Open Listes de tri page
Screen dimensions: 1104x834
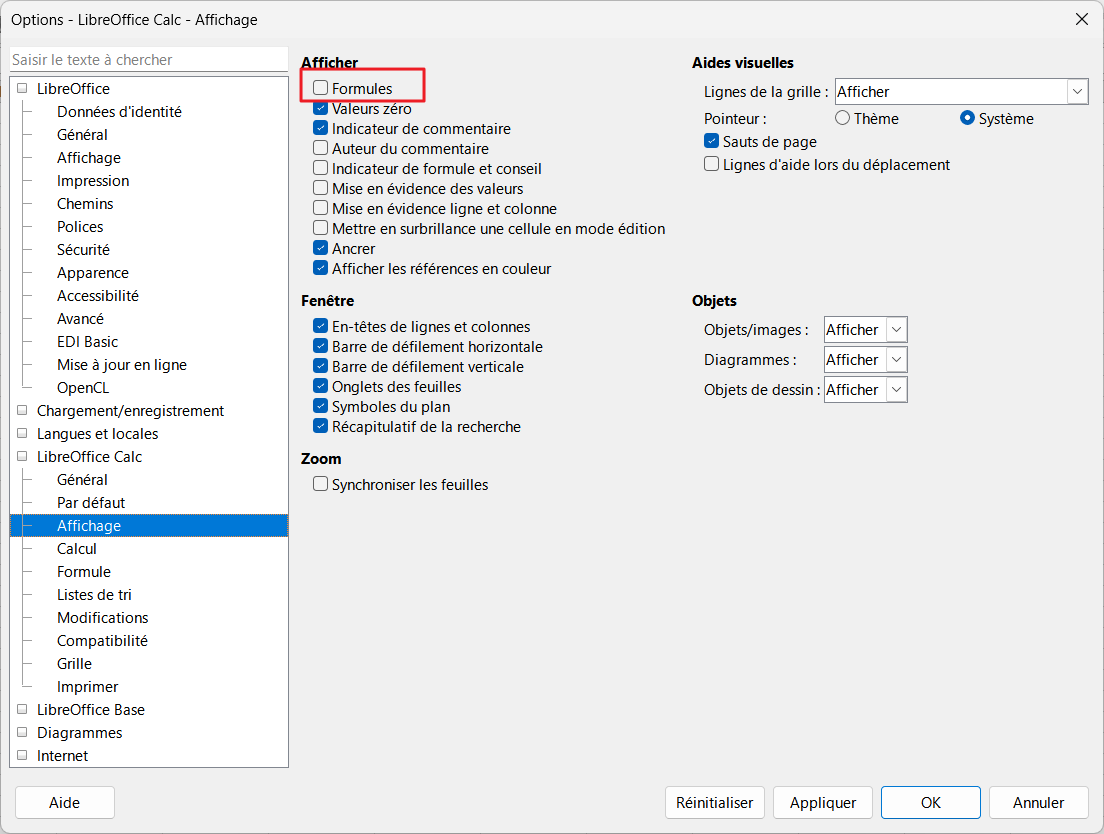point(94,595)
